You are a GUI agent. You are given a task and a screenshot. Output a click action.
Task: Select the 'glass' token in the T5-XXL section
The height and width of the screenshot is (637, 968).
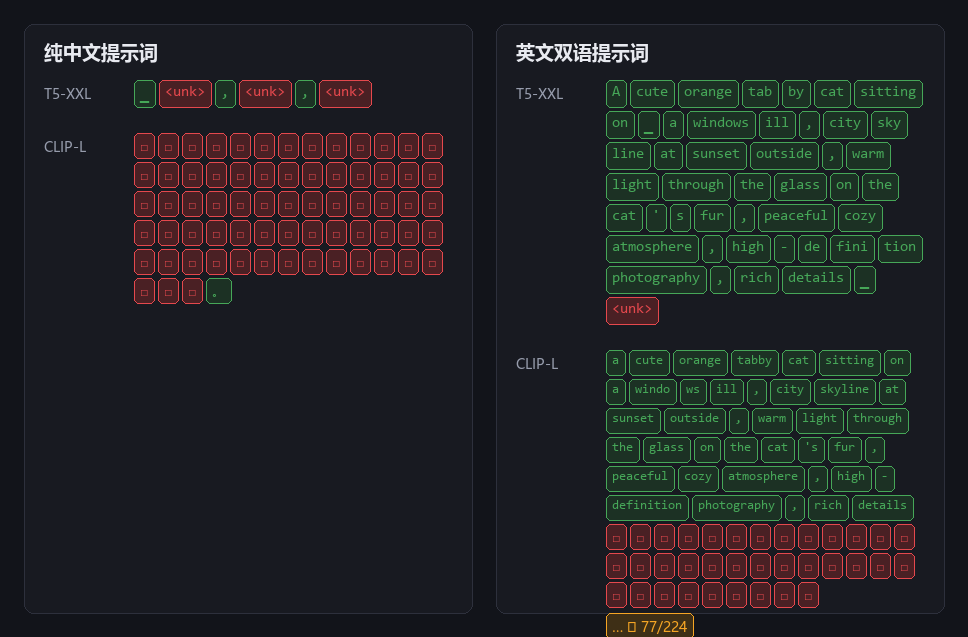pyautogui.click(x=800, y=186)
